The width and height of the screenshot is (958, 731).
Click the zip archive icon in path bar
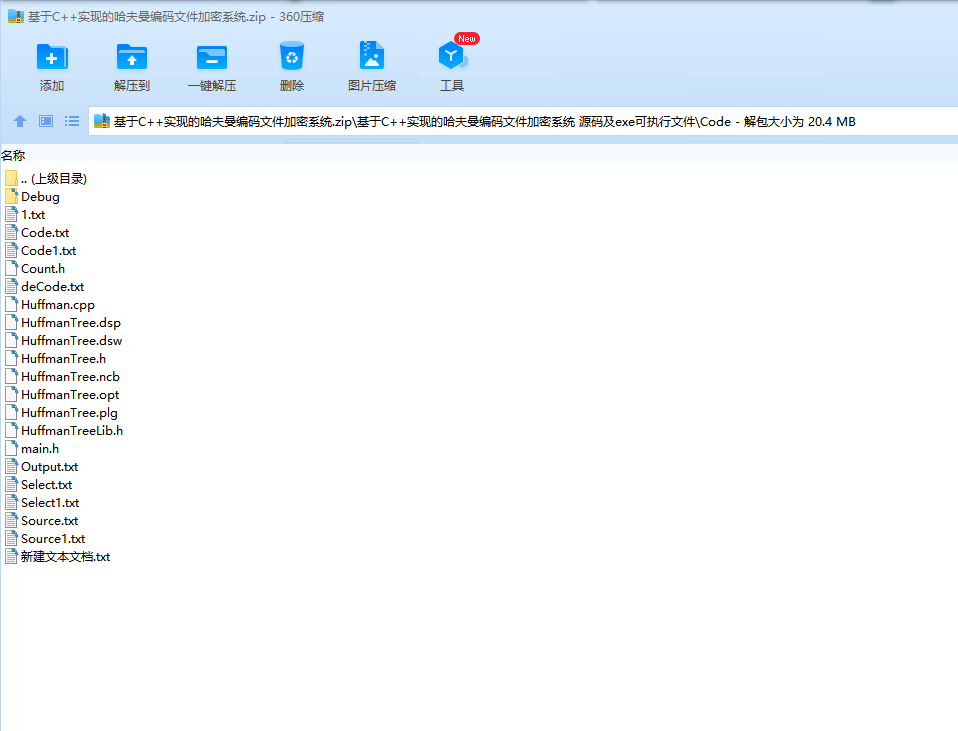tap(101, 121)
